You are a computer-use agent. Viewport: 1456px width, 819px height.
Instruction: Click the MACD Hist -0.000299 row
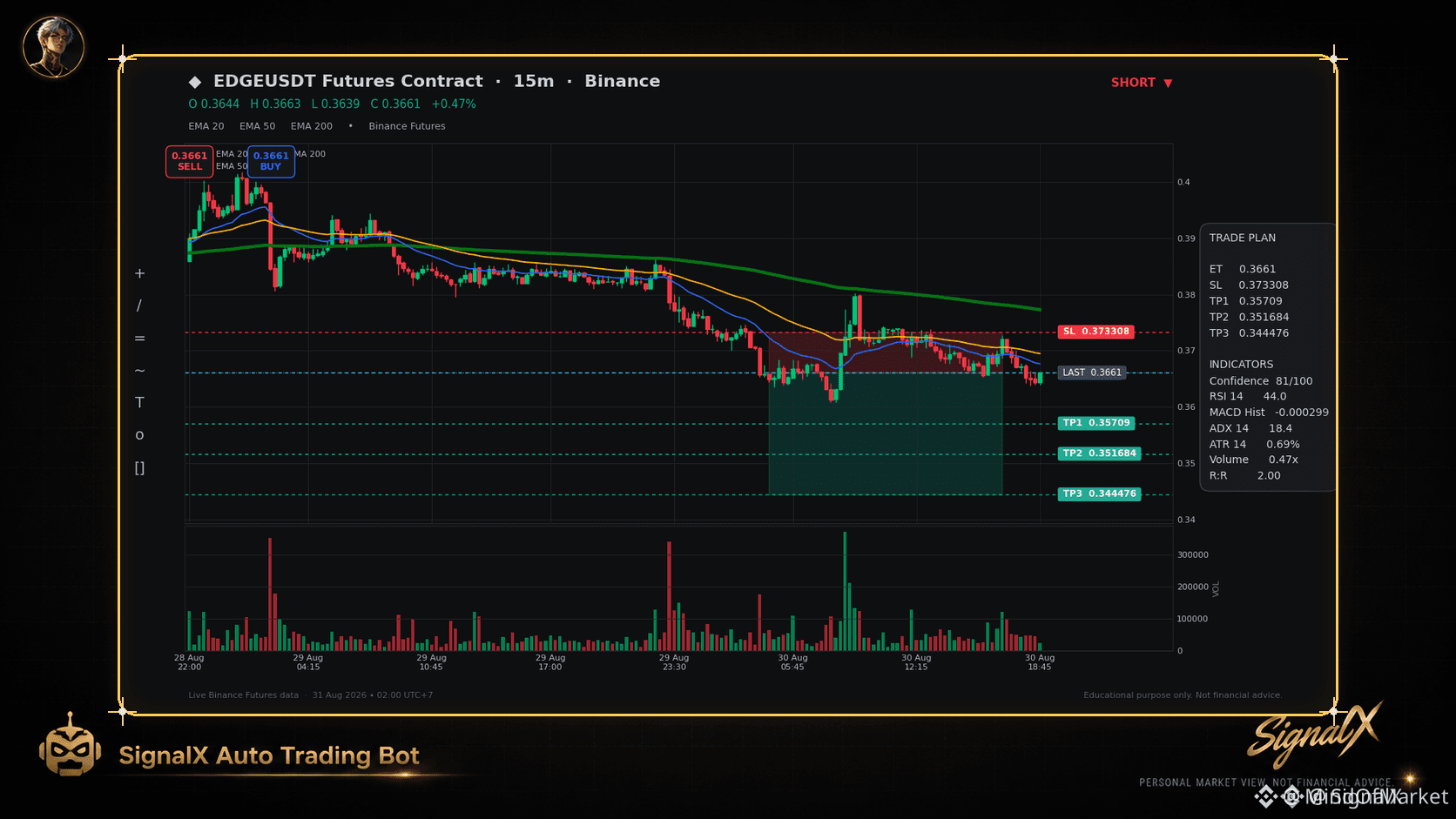tap(1269, 413)
